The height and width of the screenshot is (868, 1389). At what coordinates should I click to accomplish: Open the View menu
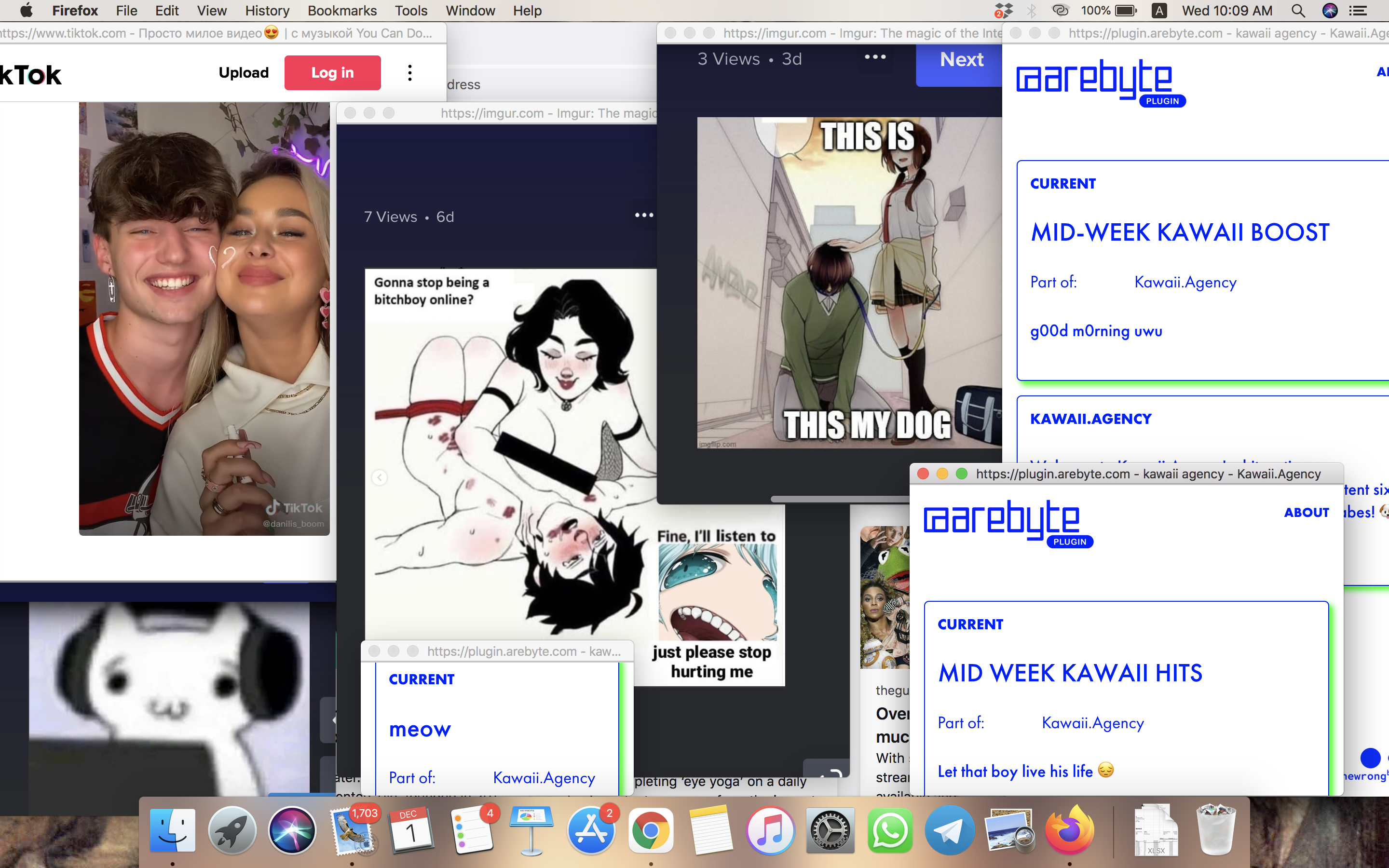212,10
